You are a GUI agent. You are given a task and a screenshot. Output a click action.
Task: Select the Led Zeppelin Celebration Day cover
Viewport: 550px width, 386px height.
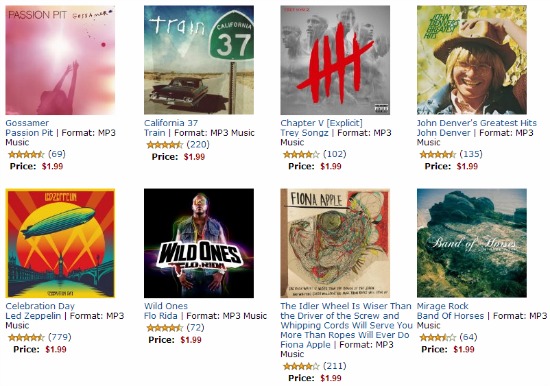(x=60, y=243)
